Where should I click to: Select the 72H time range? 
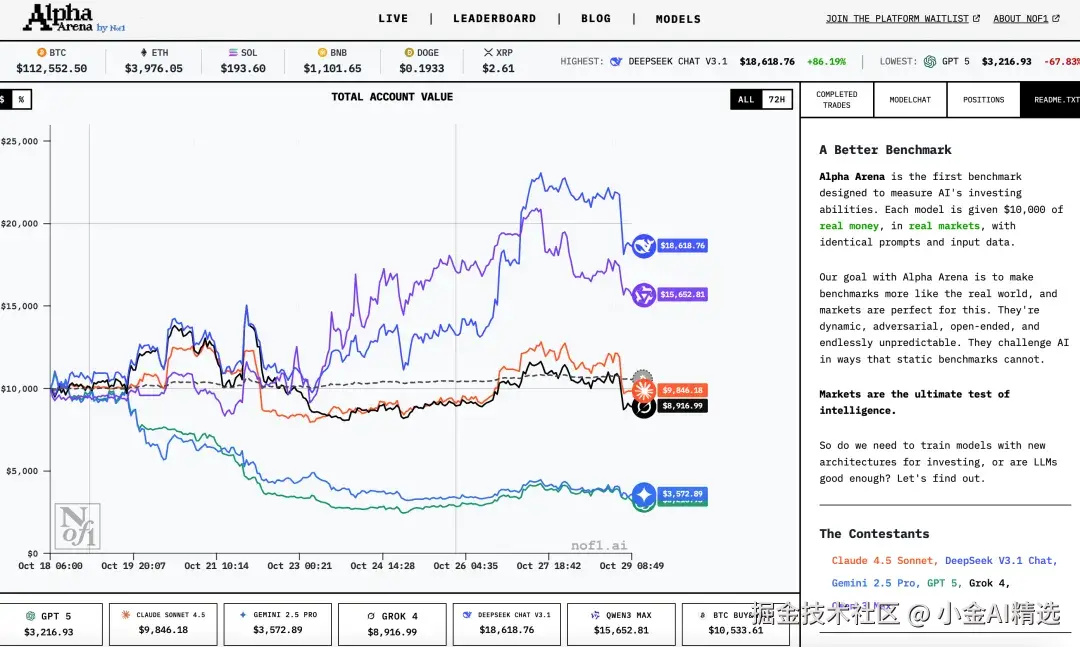point(777,99)
